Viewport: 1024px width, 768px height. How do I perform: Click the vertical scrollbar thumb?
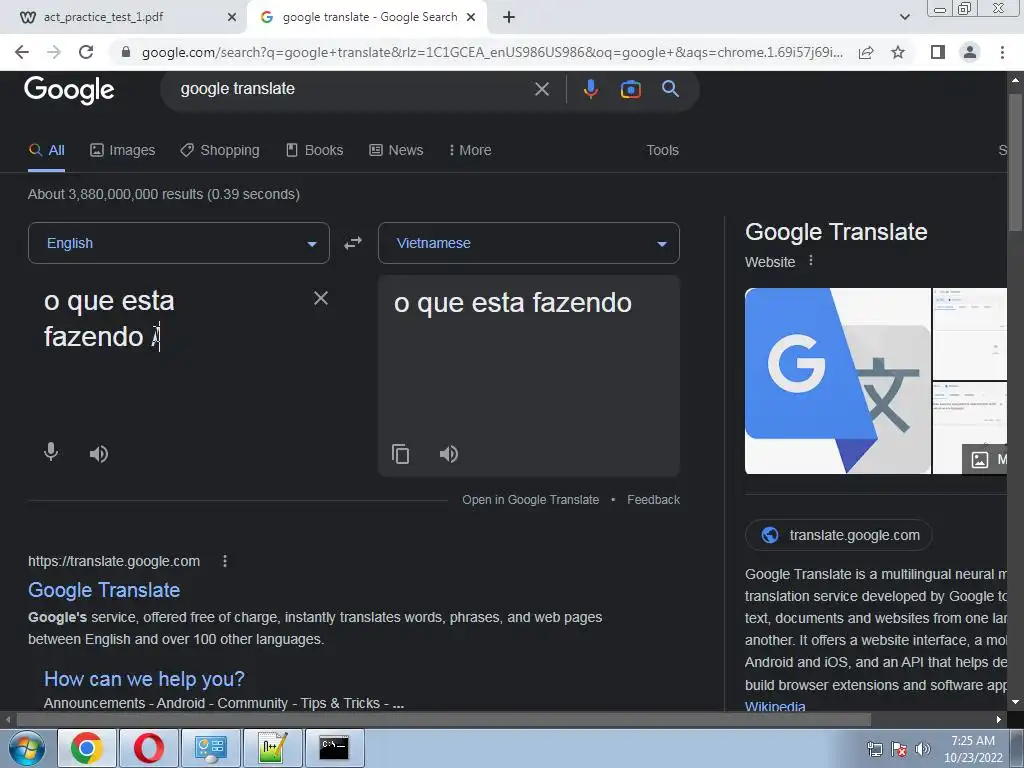point(1015,162)
